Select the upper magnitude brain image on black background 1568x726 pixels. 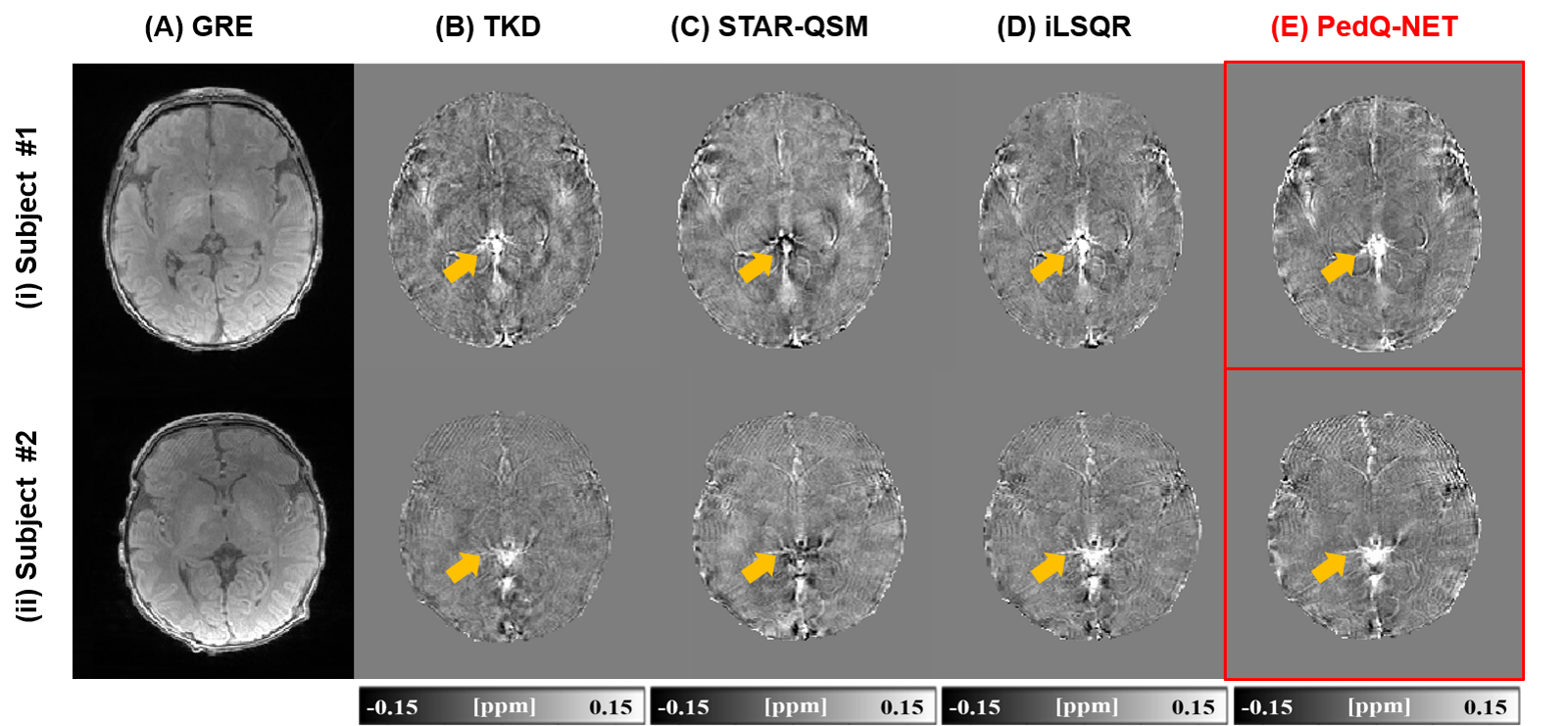tap(213, 218)
